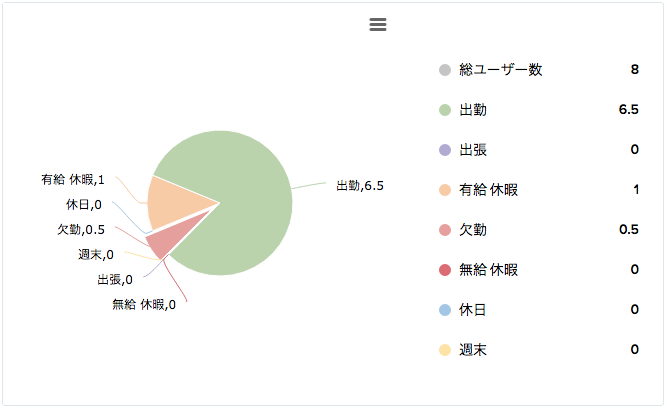Click the 無給 休暇,0 data label
Viewport: 667px width, 409px height.
point(144,305)
